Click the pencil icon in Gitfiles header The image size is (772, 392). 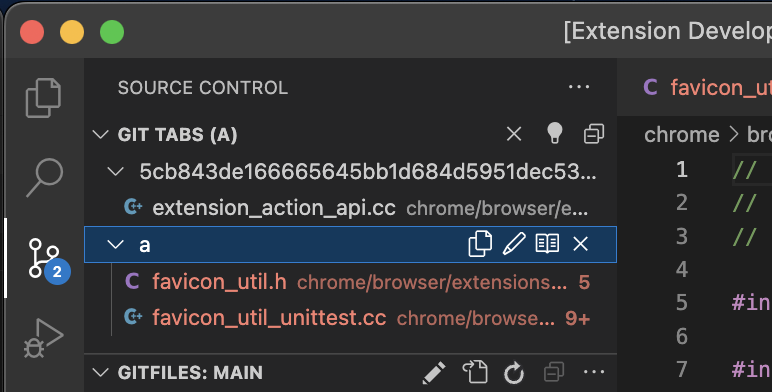tap(434, 372)
